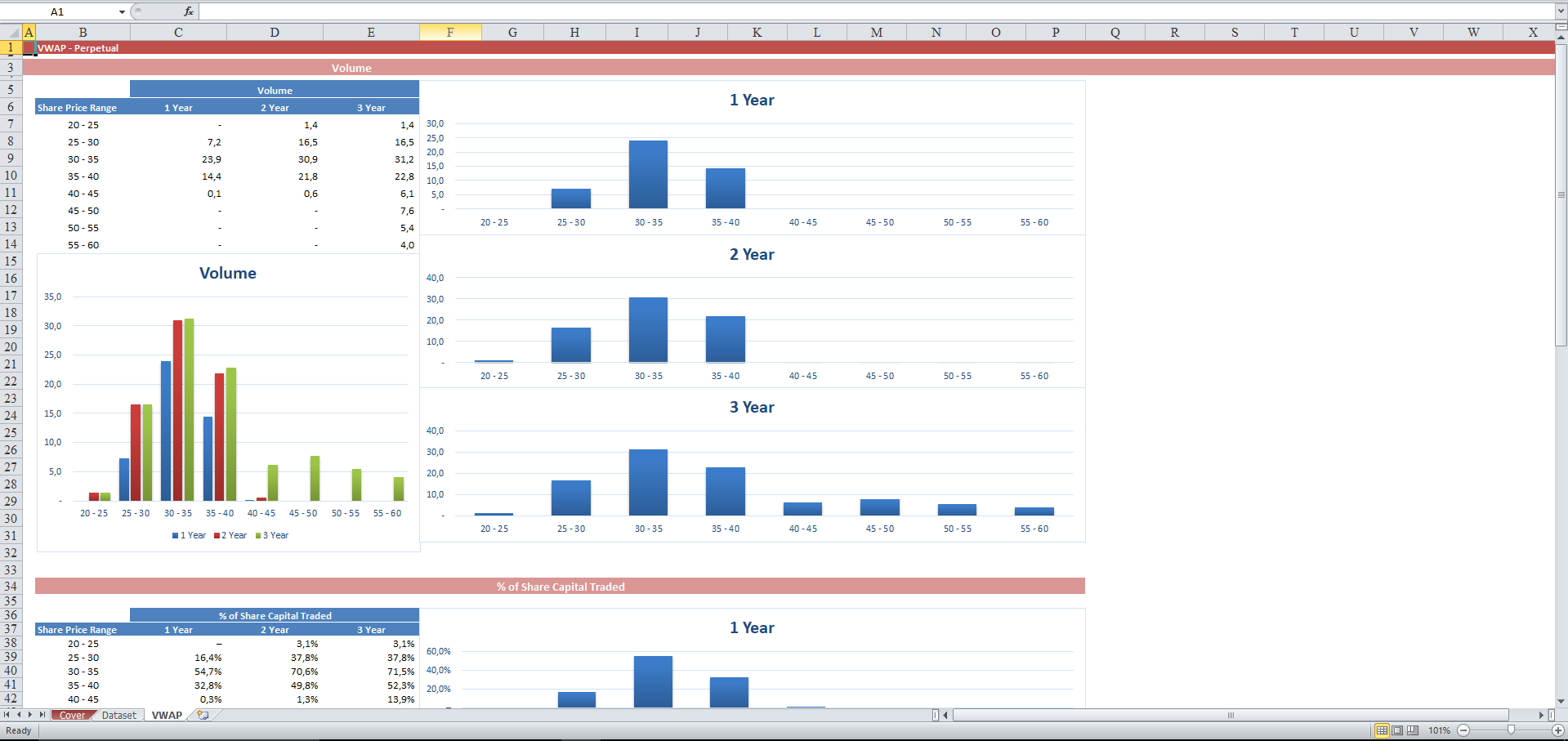1568x741 pixels.
Task: Click the zoom out minus button
Action: coord(1463,730)
